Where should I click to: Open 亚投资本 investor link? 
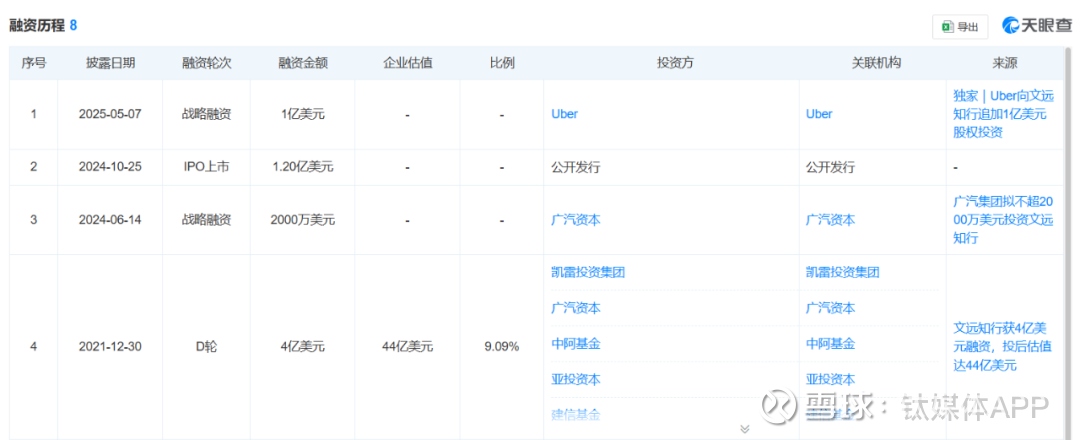(x=576, y=379)
